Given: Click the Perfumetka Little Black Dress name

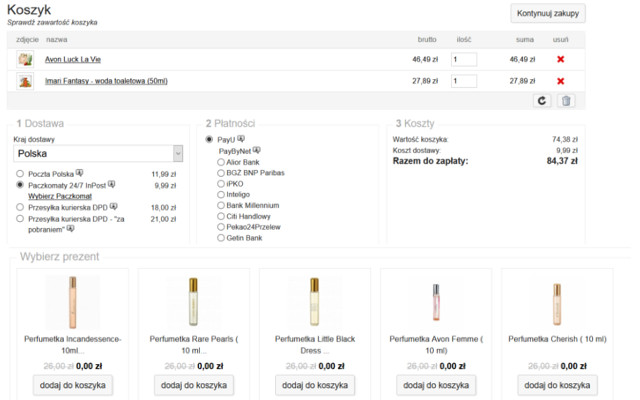Looking at the screenshot, I should (315, 344).
